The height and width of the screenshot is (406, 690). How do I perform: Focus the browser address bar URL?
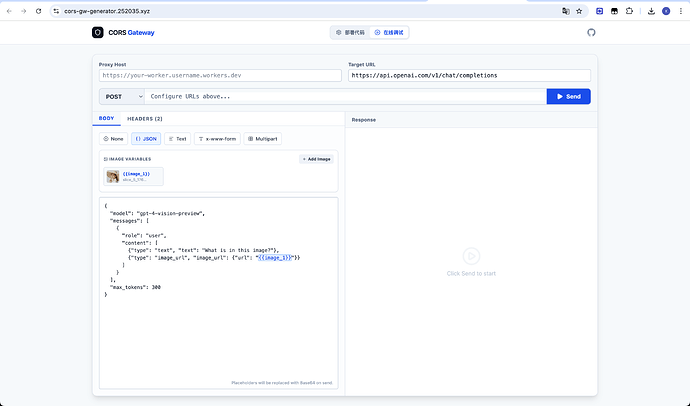tap(107, 11)
